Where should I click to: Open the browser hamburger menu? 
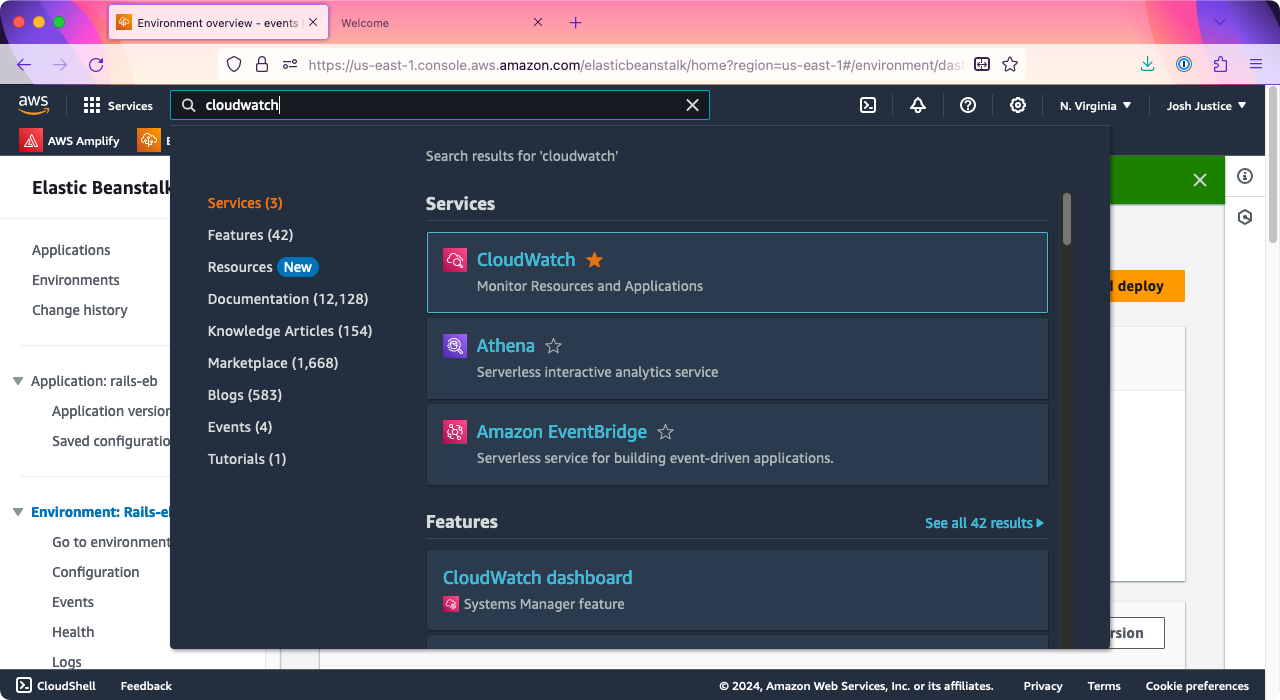(x=1256, y=64)
